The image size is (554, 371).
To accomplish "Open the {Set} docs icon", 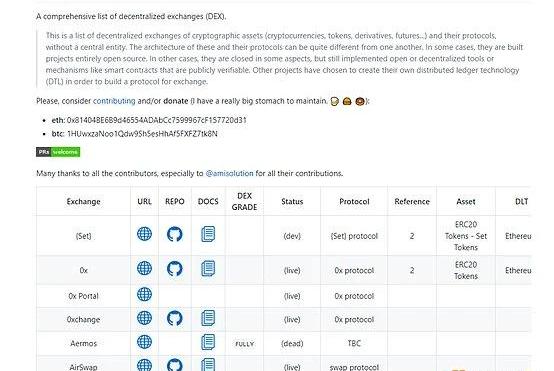I will click(x=208, y=234).
